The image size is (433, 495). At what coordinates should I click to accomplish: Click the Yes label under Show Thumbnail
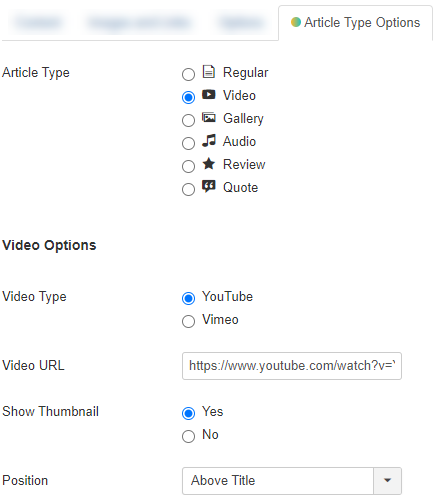click(x=213, y=412)
